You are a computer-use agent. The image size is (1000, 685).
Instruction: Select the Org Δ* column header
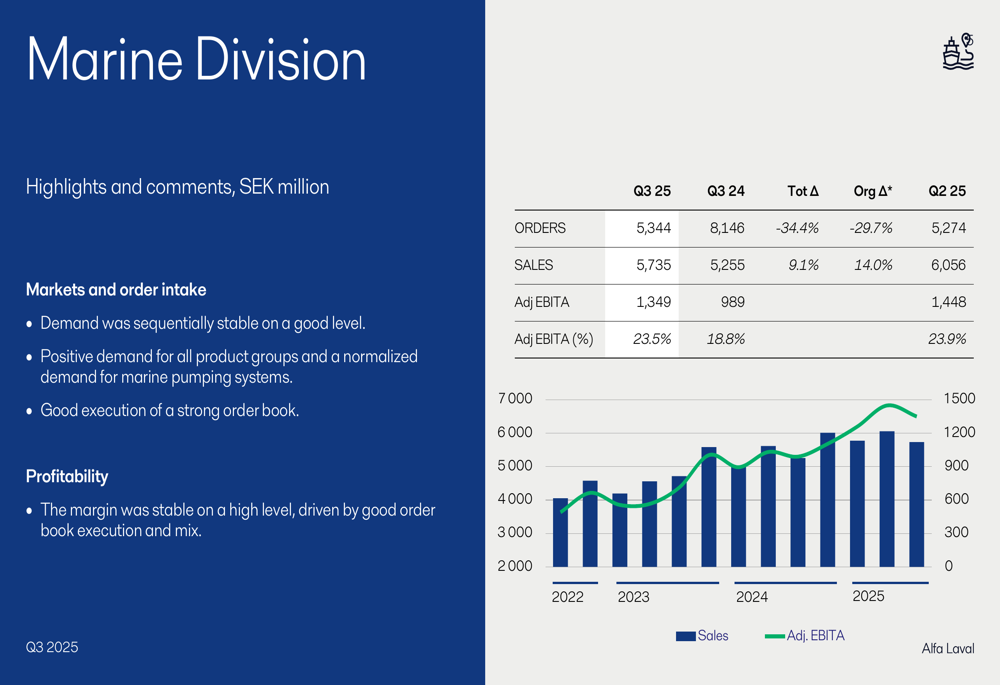point(874,191)
